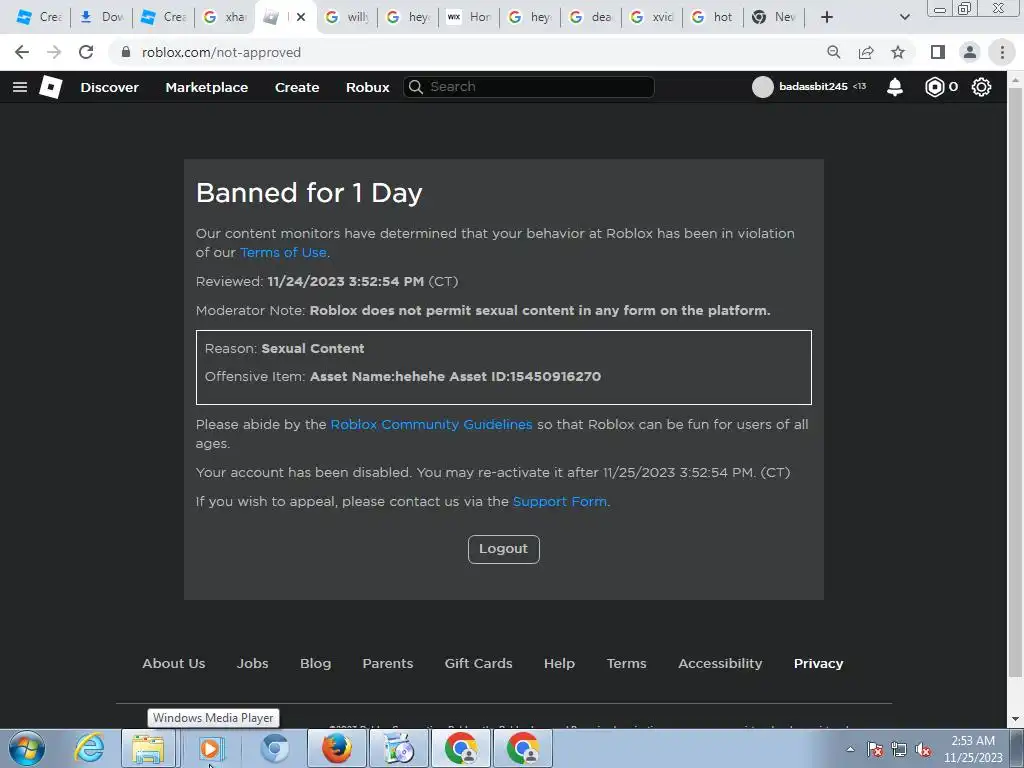Close the active Roblox tab
This screenshot has height=768, width=1024.
coord(300,17)
